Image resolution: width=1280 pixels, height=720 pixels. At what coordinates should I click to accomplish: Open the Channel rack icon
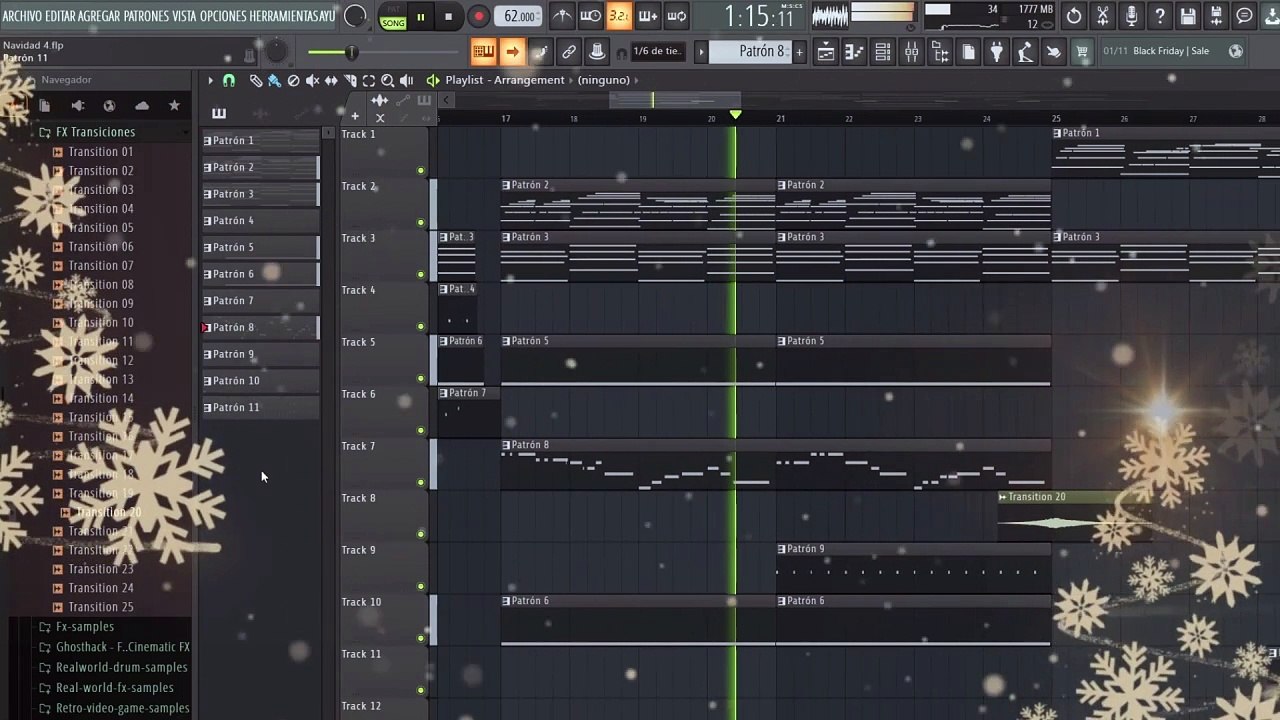pyautogui.click(x=883, y=52)
